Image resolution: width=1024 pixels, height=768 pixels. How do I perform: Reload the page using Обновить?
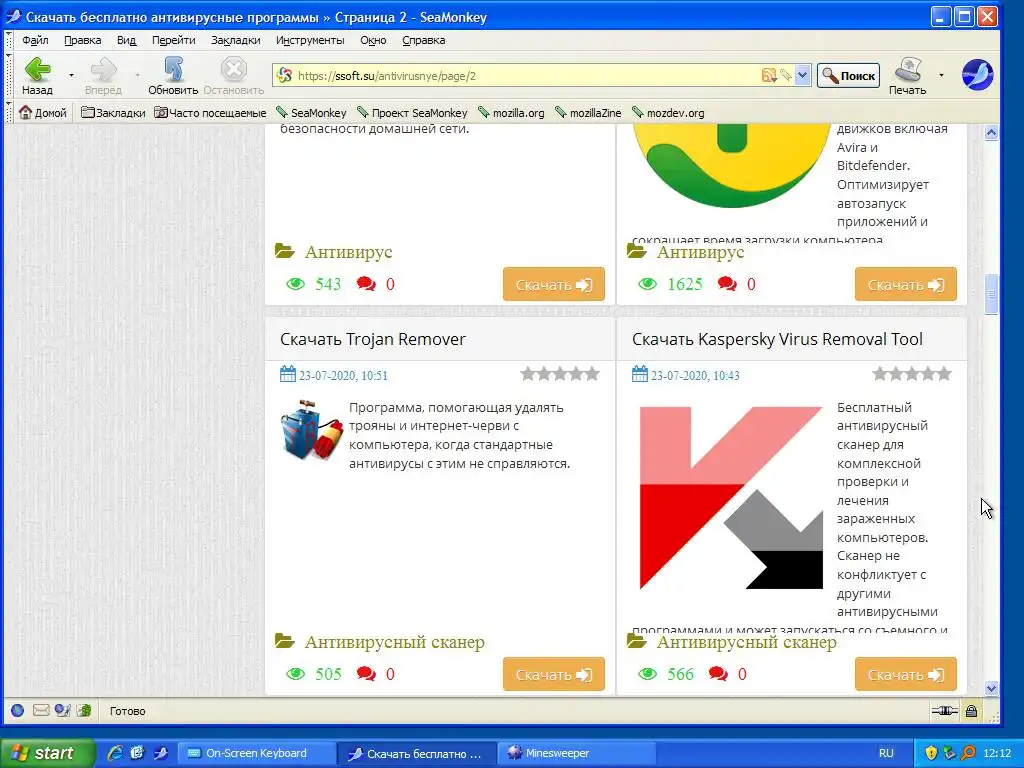[172, 76]
